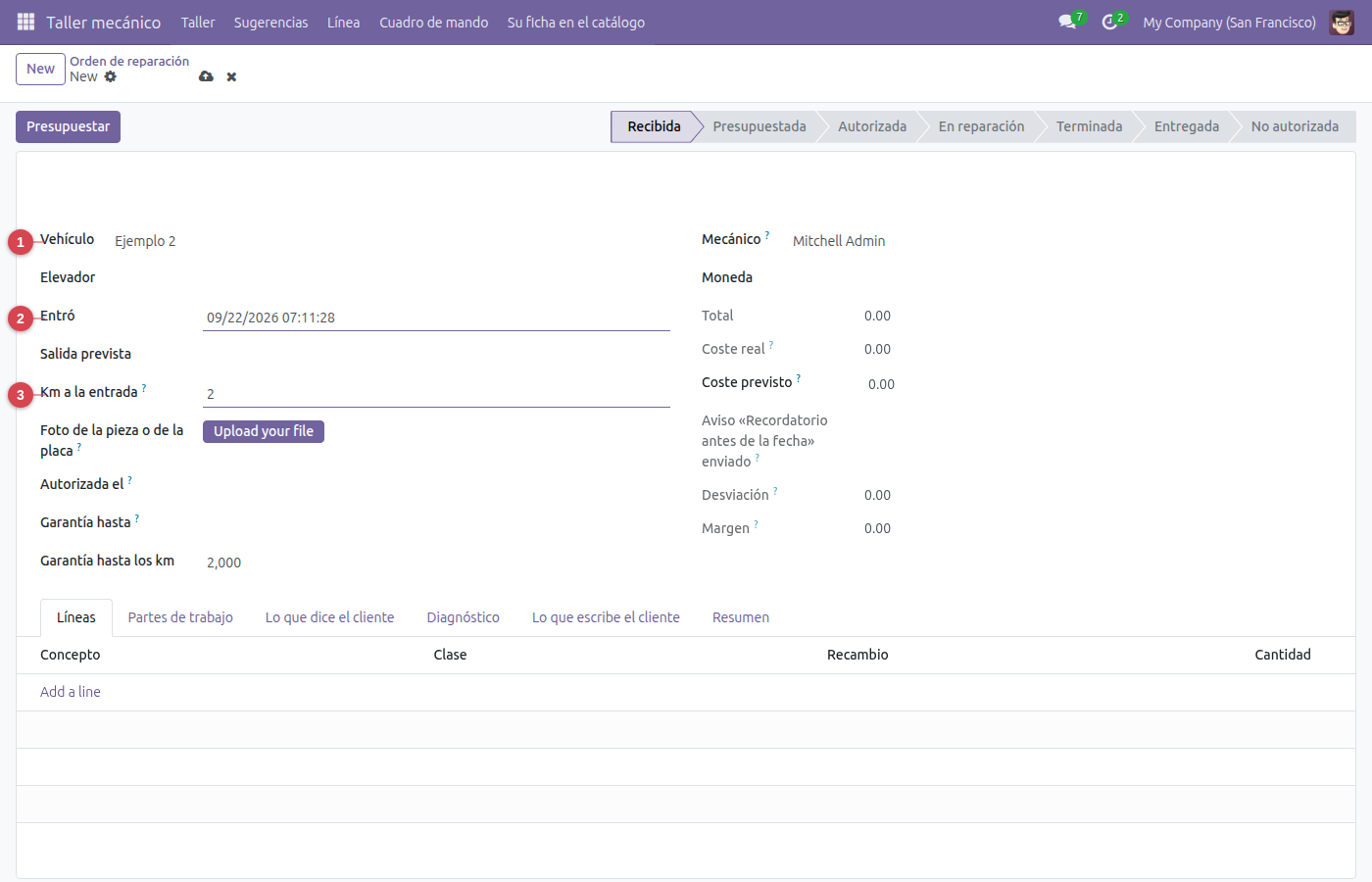This screenshot has width=1372, height=882.
Task: Switch to the Lo que dice el cliente tab
Action: 330,617
